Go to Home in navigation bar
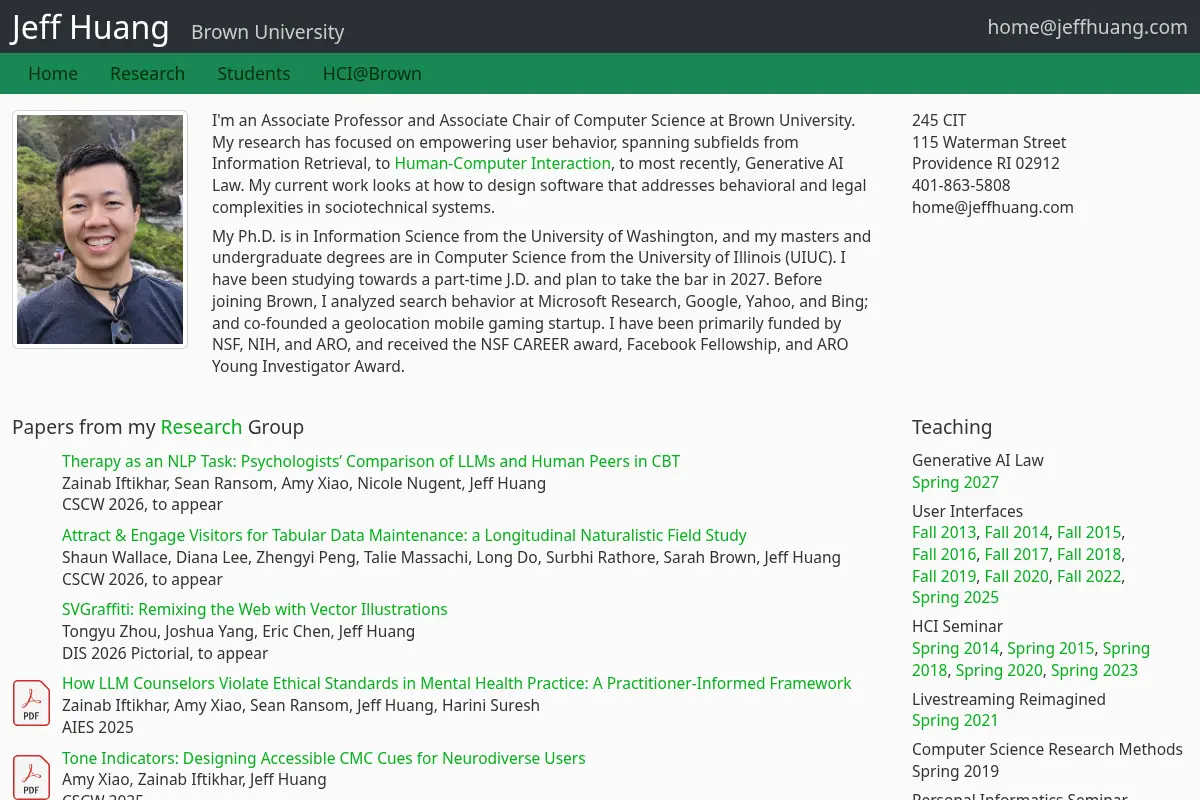The height and width of the screenshot is (800, 1200). coord(53,74)
